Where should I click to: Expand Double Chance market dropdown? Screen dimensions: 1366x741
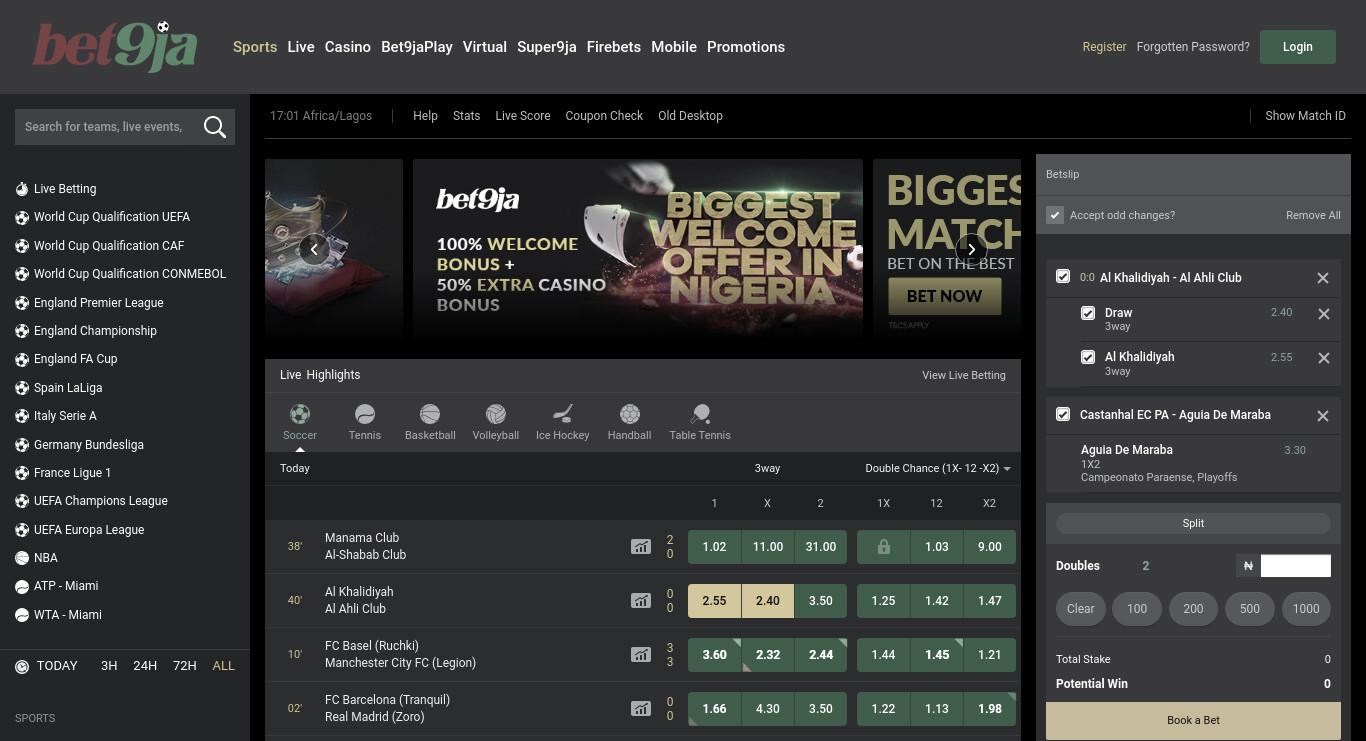[x=937, y=468]
